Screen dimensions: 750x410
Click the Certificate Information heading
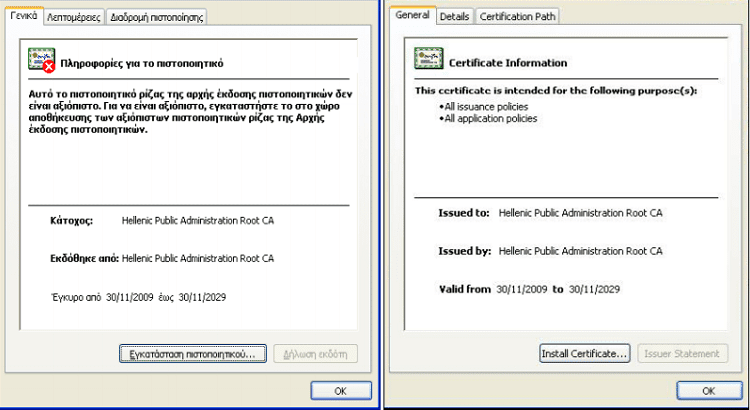click(508, 63)
